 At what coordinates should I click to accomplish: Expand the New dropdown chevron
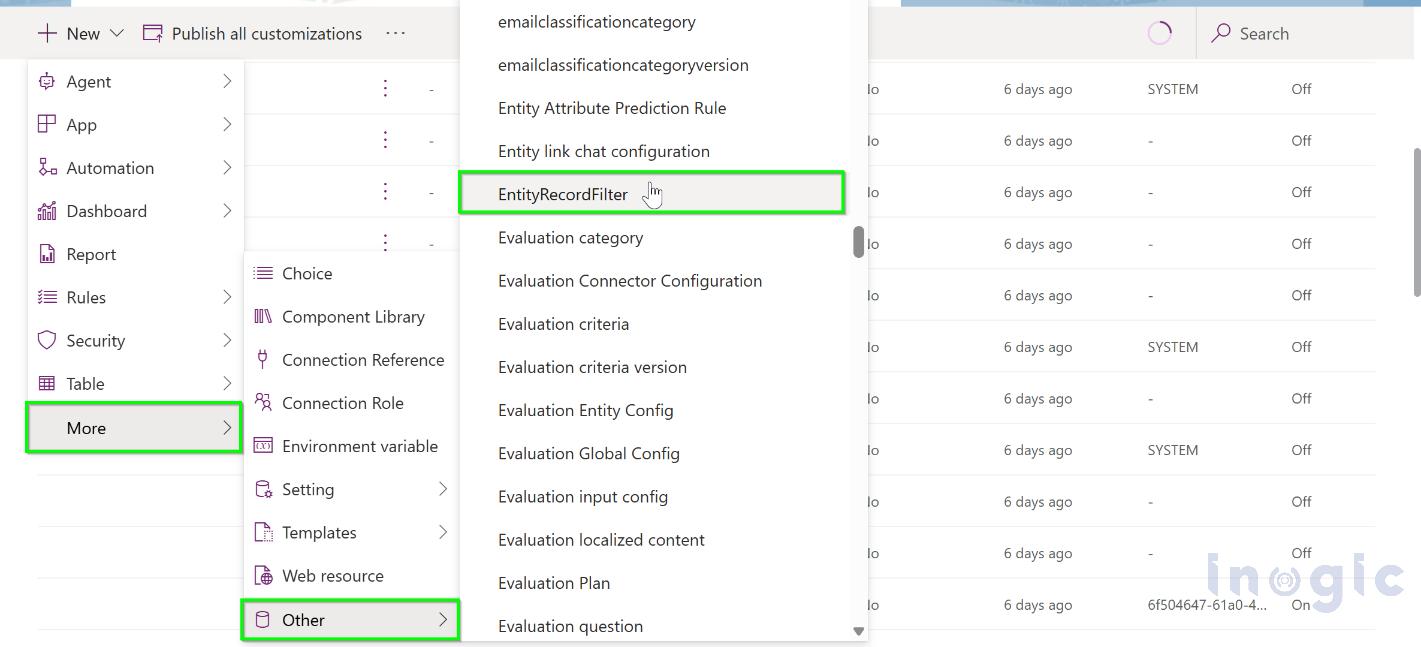click(x=116, y=33)
